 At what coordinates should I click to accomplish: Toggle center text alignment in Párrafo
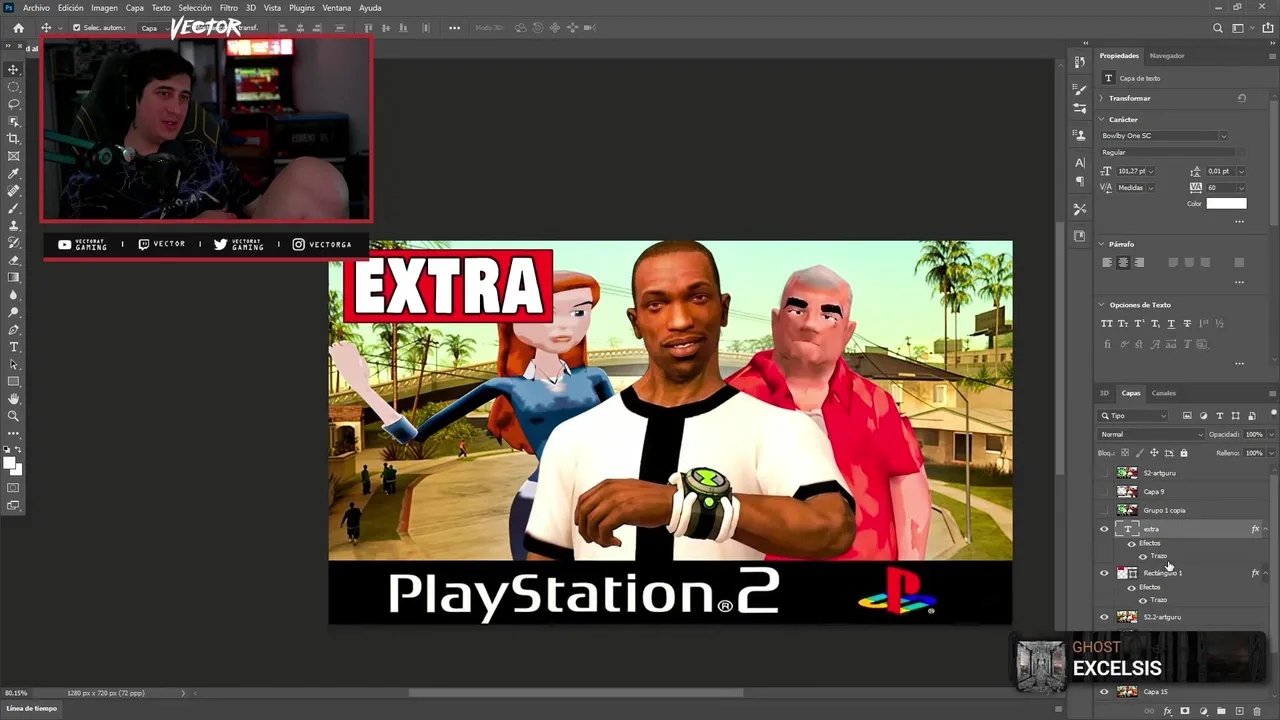[x=1122, y=263]
